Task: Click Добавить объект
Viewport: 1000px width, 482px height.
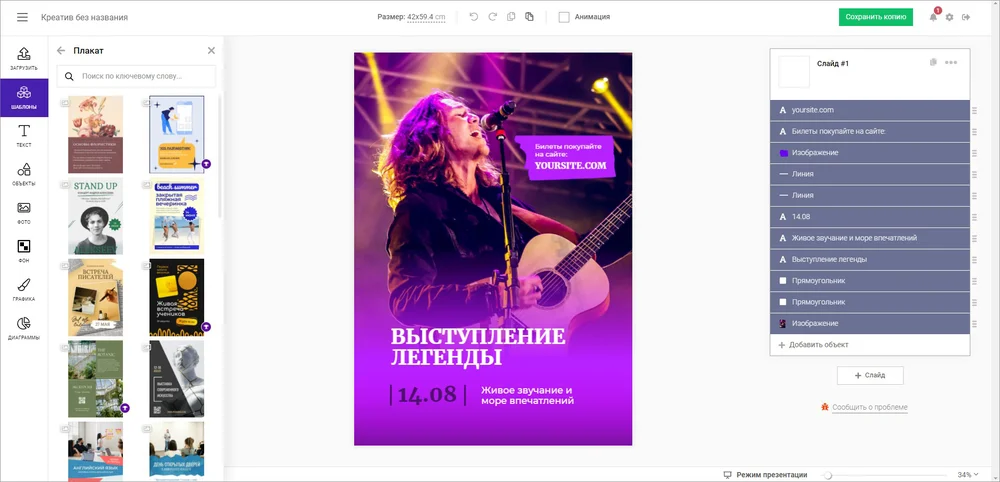Action: 814,345
